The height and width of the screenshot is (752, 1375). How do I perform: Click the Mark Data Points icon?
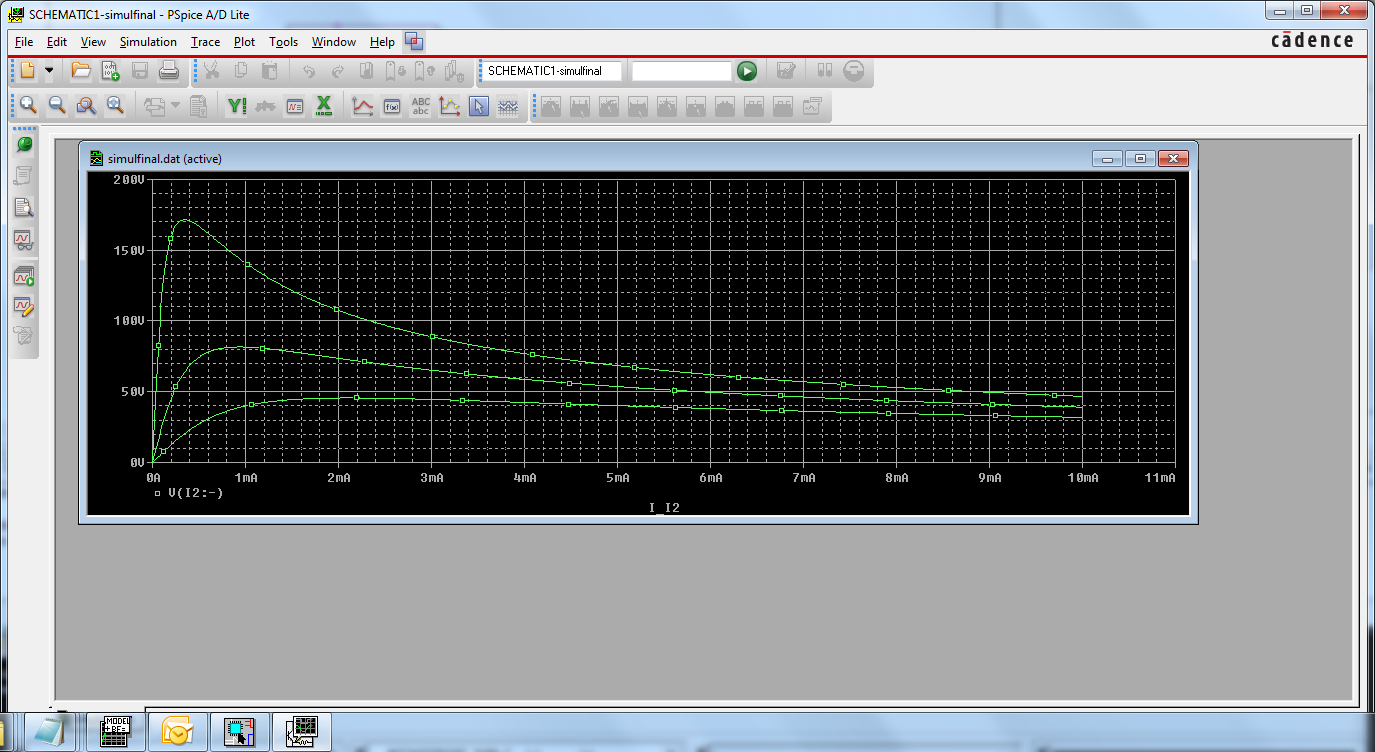pyautogui.click(x=450, y=105)
